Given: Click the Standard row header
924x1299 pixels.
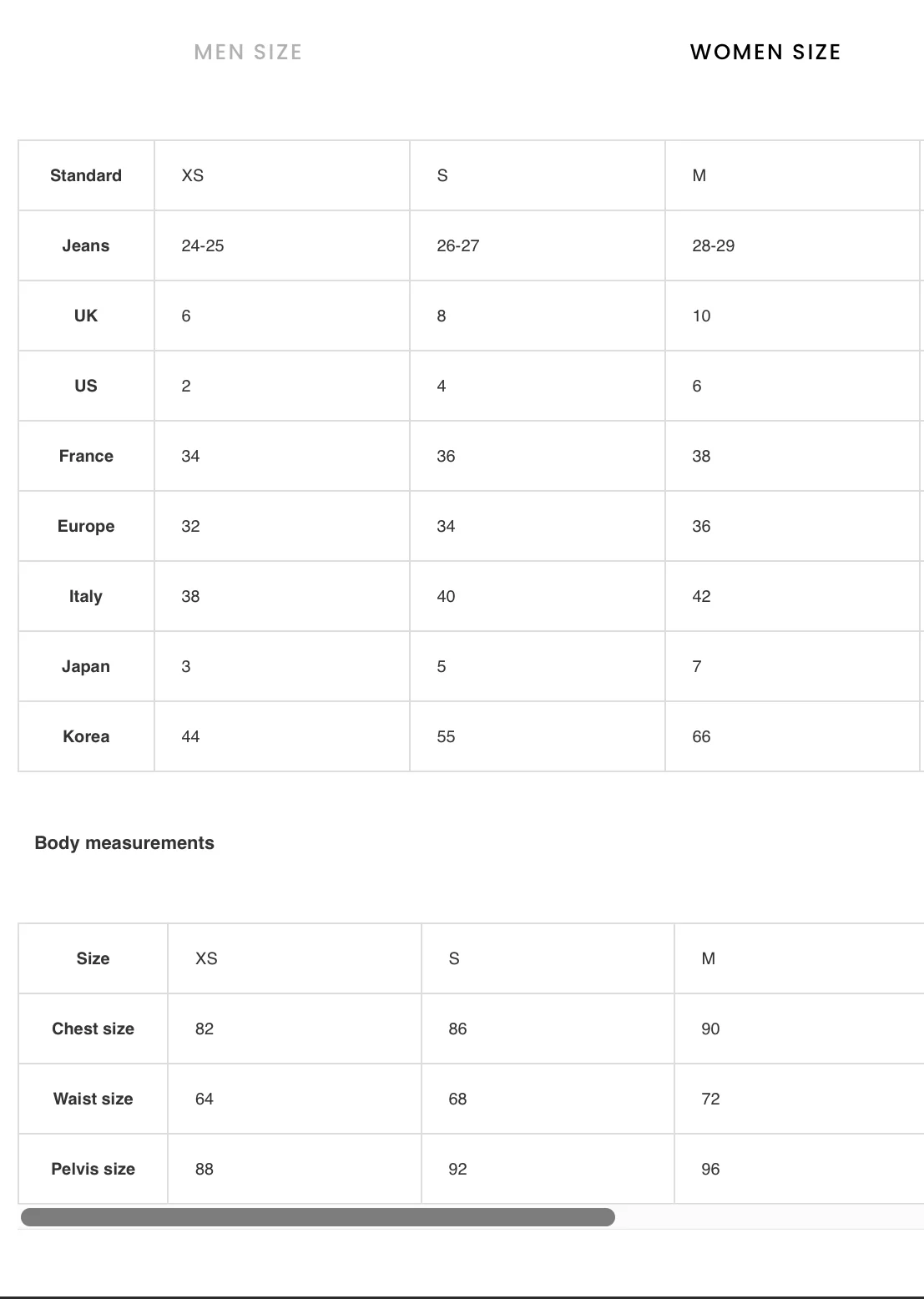Looking at the screenshot, I should 86,175.
